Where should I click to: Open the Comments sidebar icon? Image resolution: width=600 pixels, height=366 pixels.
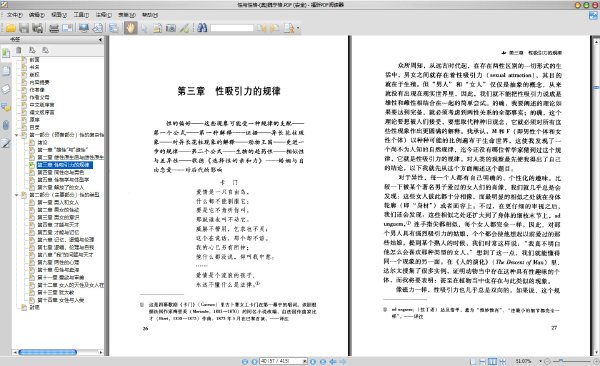pyautogui.click(x=6, y=107)
